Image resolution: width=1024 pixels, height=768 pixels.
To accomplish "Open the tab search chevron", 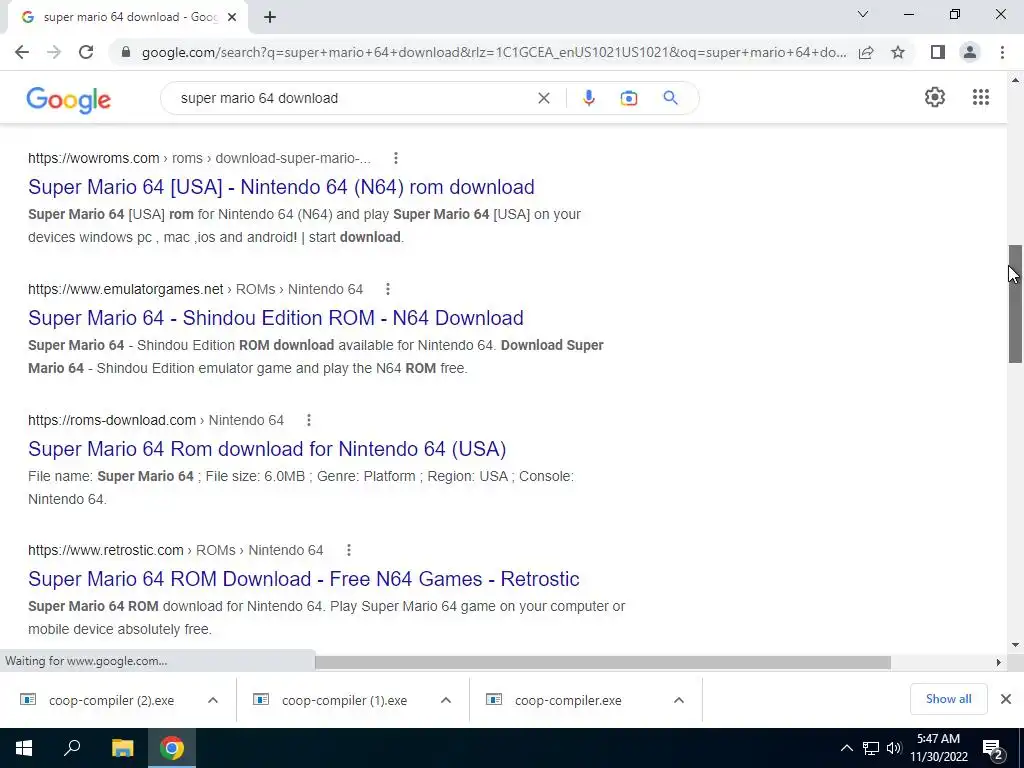I will pyautogui.click(x=863, y=14).
